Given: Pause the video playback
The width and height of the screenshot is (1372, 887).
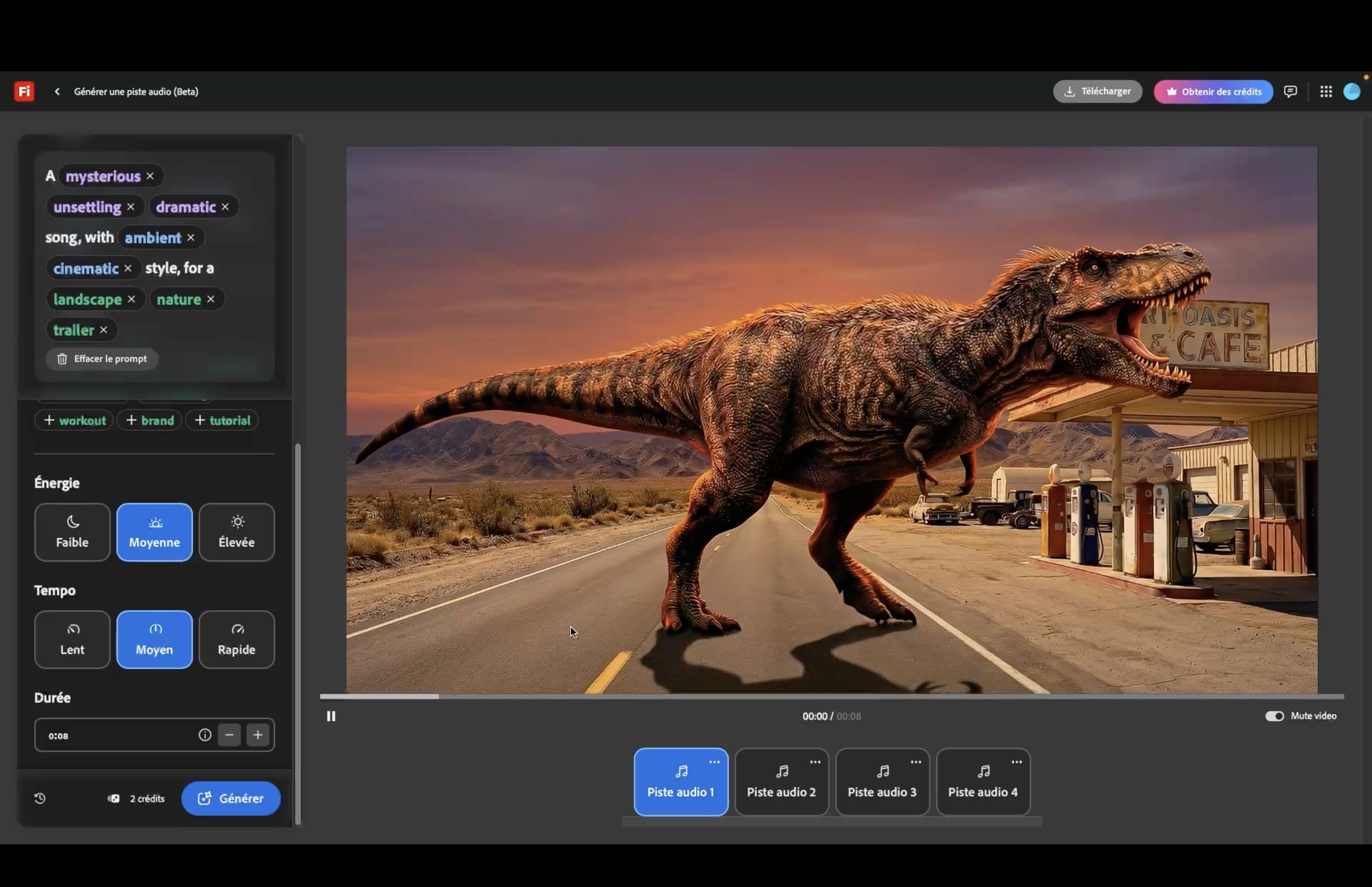Looking at the screenshot, I should tap(331, 716).
